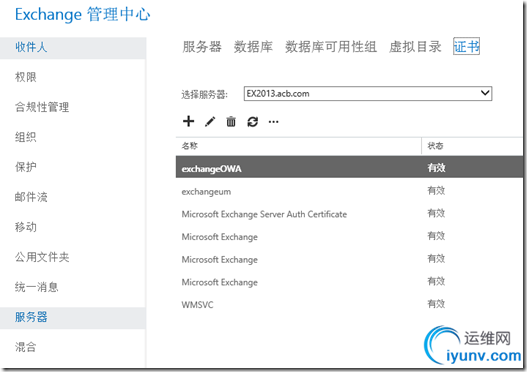Open the 数据库可用性组 tab

point(331,47)
